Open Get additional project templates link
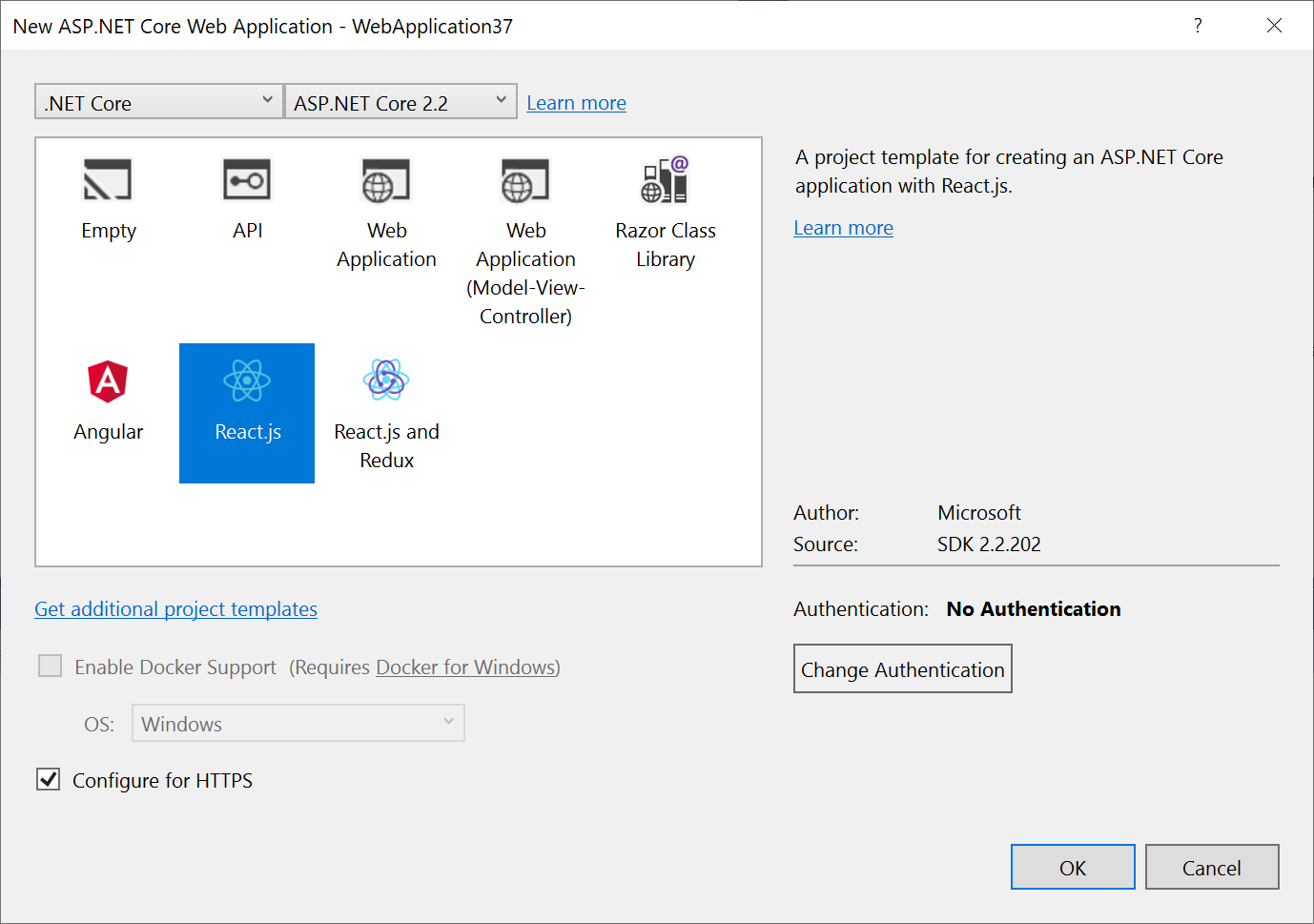 (175, 609)
